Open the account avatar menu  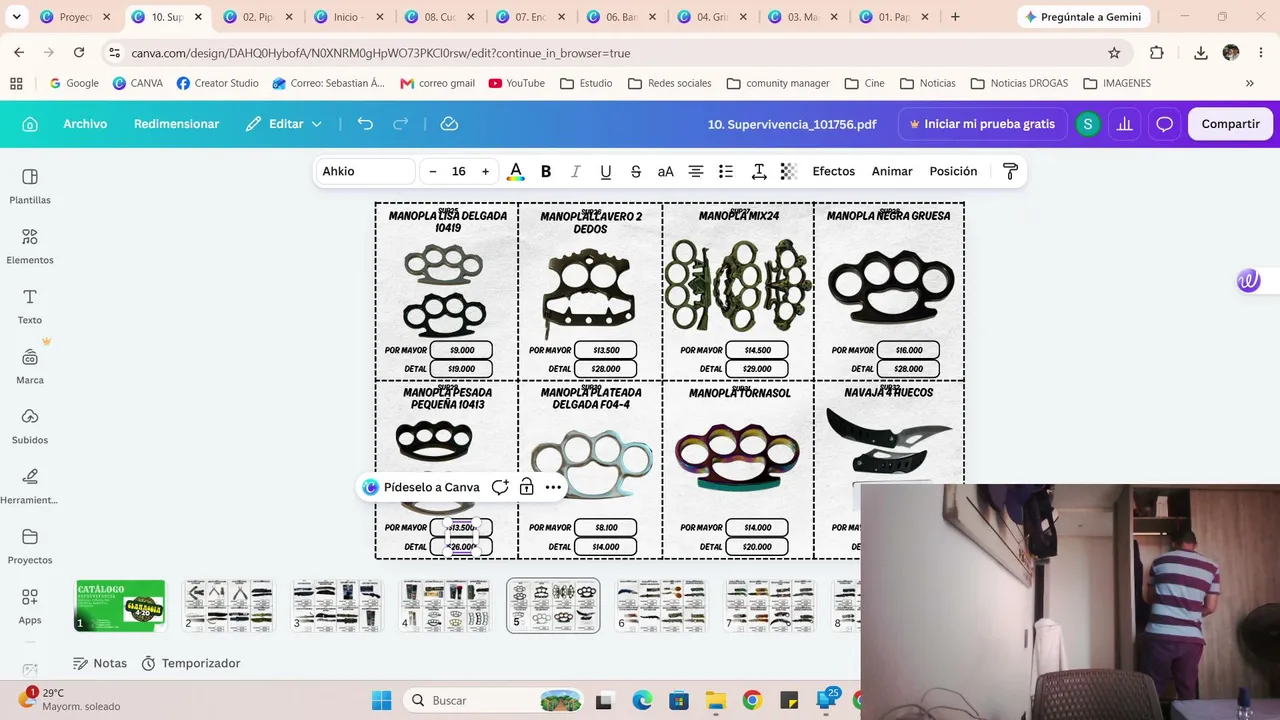(1088, 124)
